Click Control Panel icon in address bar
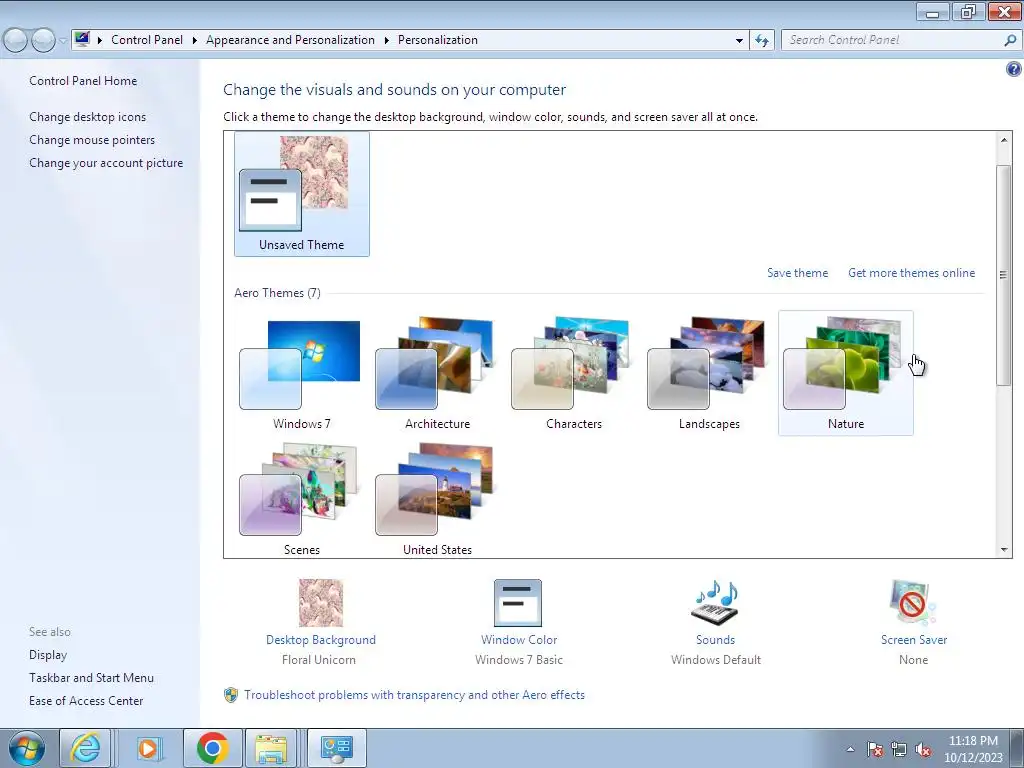This screenshot has height=768, width=1024. (x=82, y=40)
